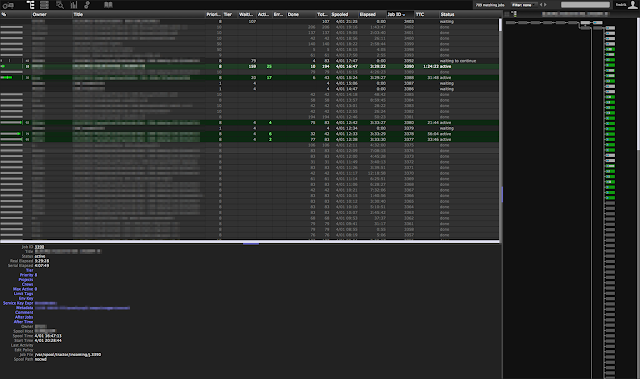Select the job 3388 active row
This screenshot has width=640, height=379.
249,78
